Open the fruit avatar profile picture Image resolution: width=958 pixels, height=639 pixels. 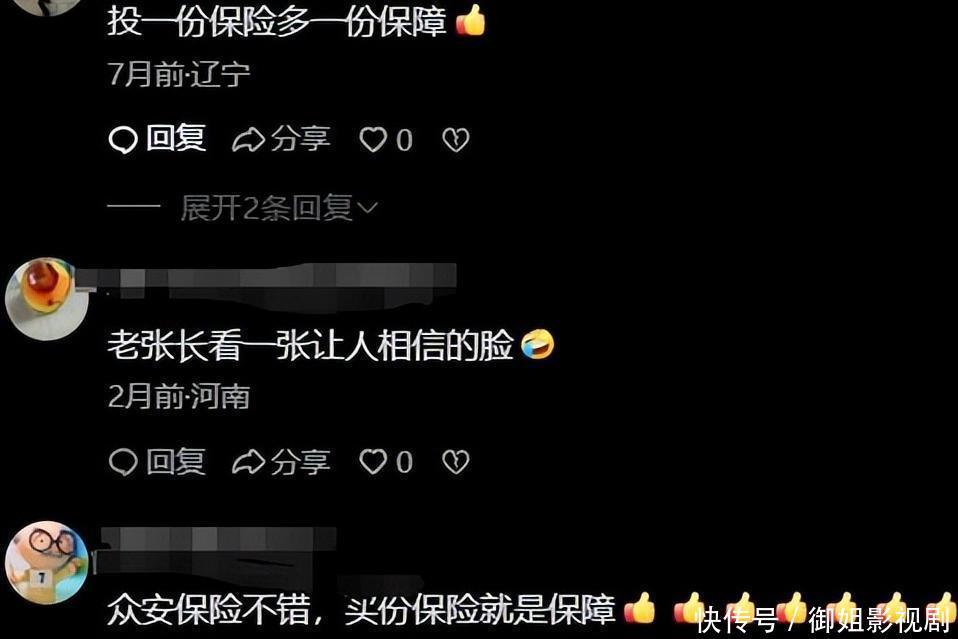[x=47, y=298]
